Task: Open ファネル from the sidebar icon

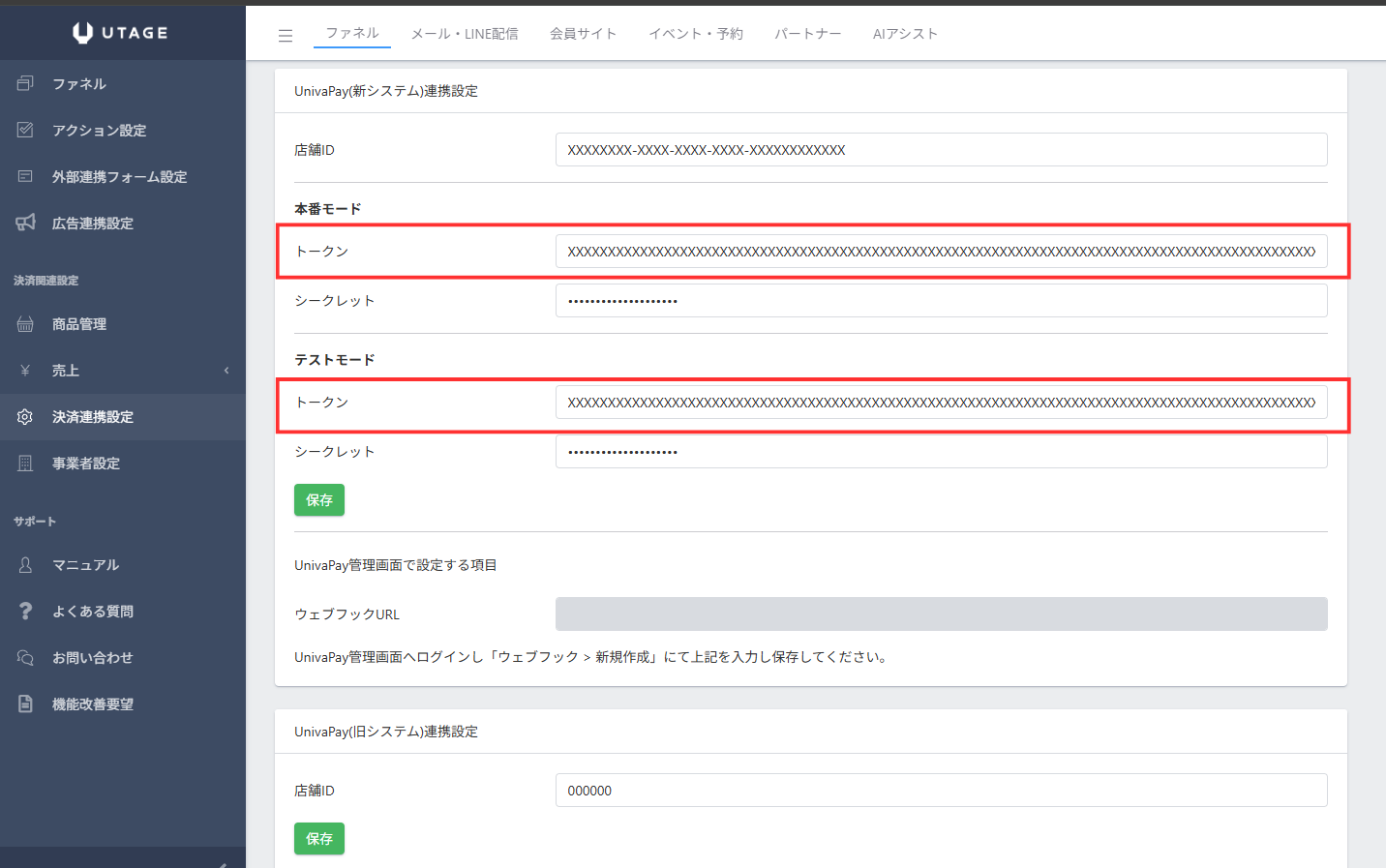Action: coord(25,84)
